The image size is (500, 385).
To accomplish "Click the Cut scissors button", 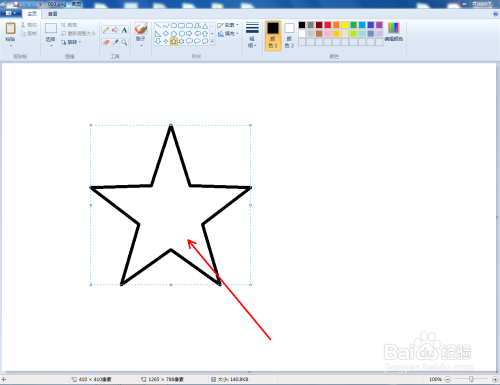I will pos(29,25).
